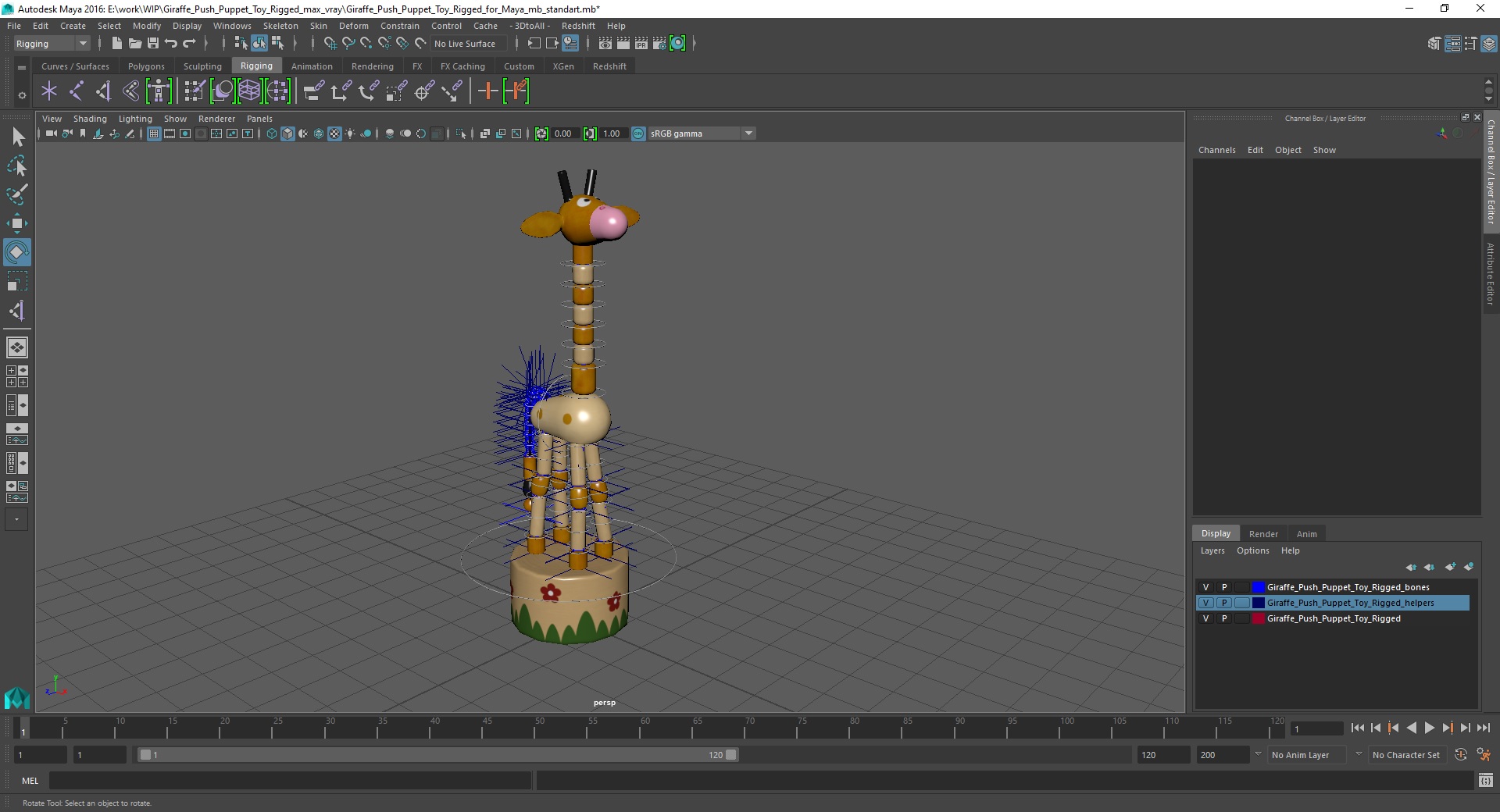Open animation preferences running-man icon
Screen dimensions: 1500x812
[x=1484, y=755]
